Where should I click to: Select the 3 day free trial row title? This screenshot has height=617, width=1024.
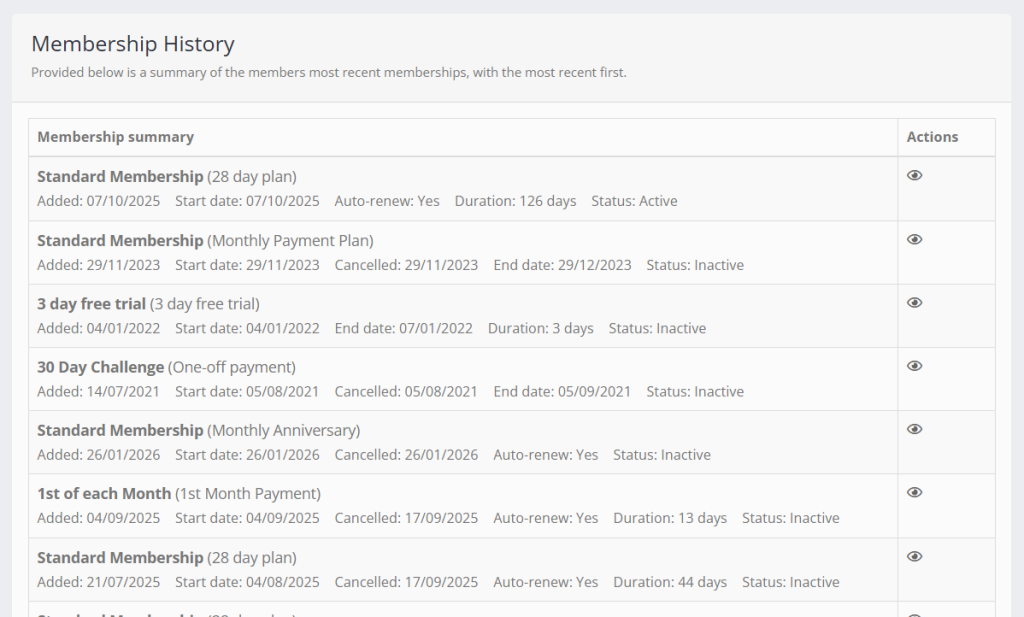[x=92, y=304]
